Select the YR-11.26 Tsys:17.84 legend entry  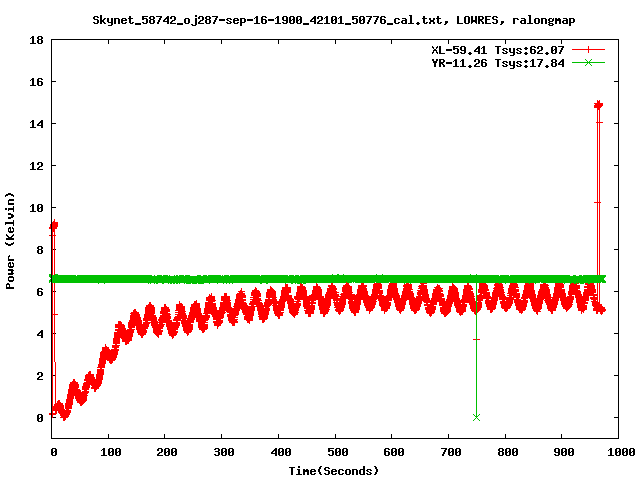[x=498, y=63]
